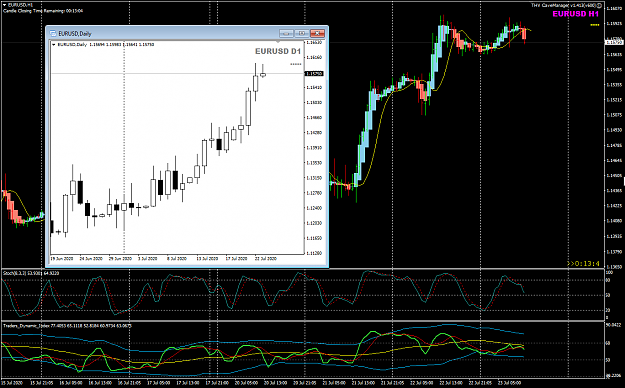
Task: Click the chart shift marker in Daily window
Action: coord(279,41)
